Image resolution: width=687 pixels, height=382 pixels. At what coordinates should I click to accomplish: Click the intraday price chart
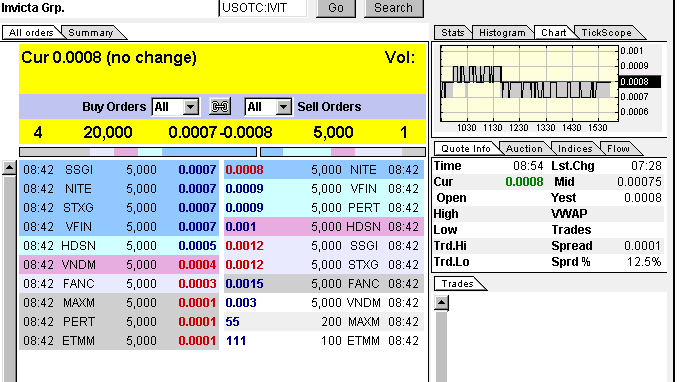point(529,83)
